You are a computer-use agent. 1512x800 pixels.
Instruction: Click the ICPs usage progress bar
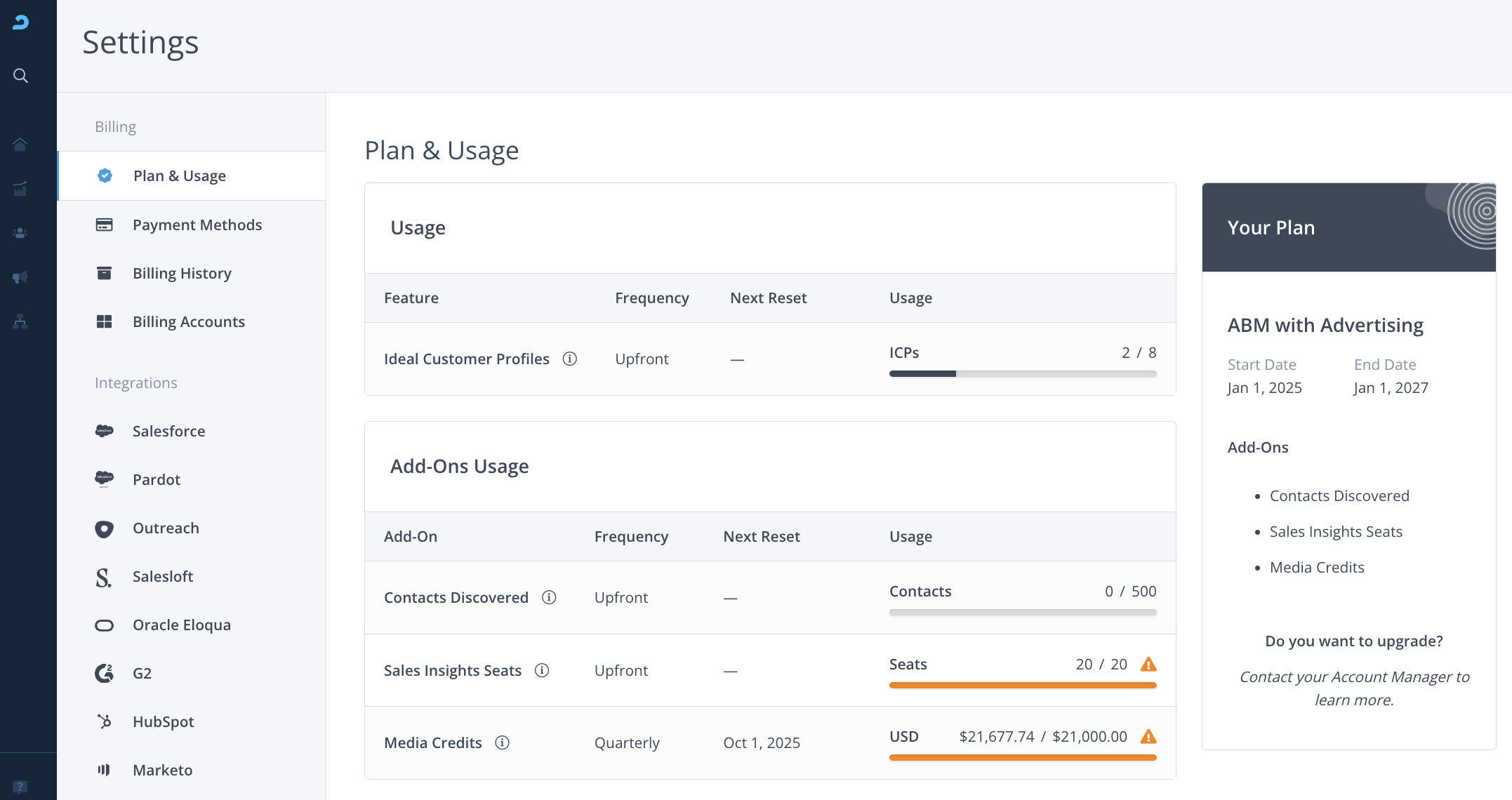point(1022,374)
